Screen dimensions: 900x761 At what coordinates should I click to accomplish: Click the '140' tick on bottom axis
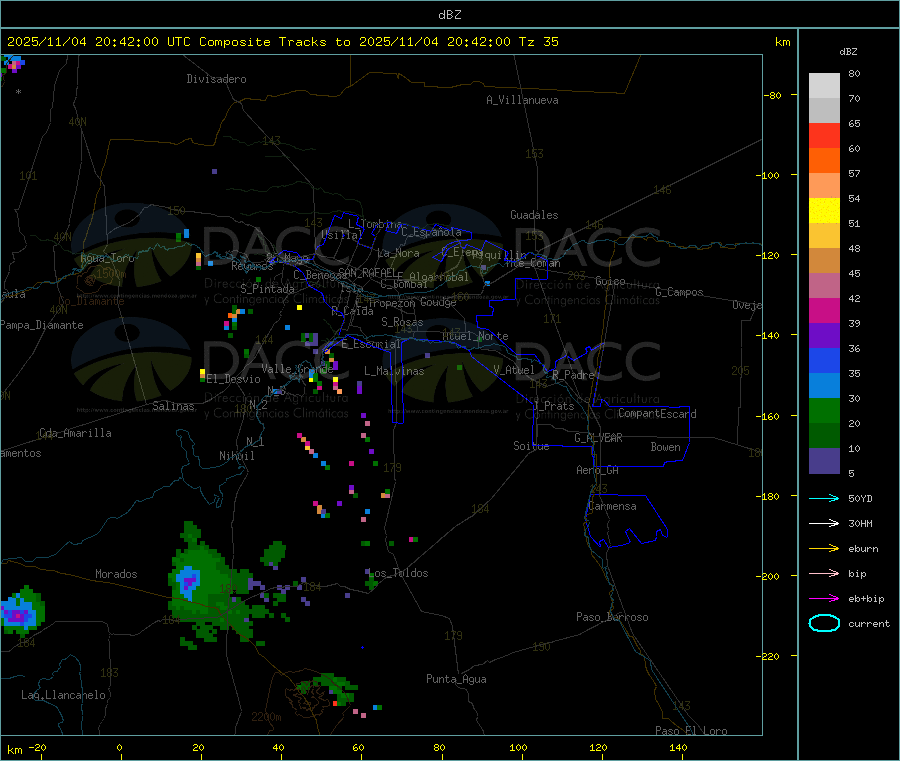[x=678, y=747]
